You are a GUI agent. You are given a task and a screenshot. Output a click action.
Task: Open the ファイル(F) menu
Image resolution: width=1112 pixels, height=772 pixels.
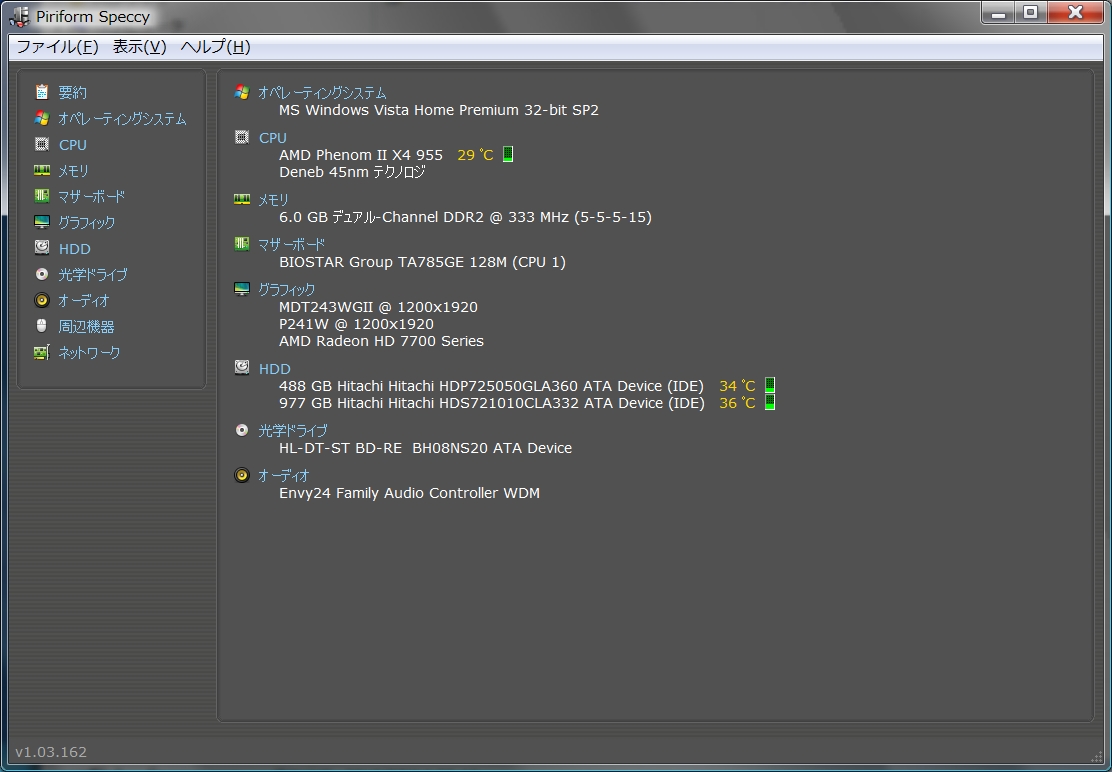coord(57,47)
